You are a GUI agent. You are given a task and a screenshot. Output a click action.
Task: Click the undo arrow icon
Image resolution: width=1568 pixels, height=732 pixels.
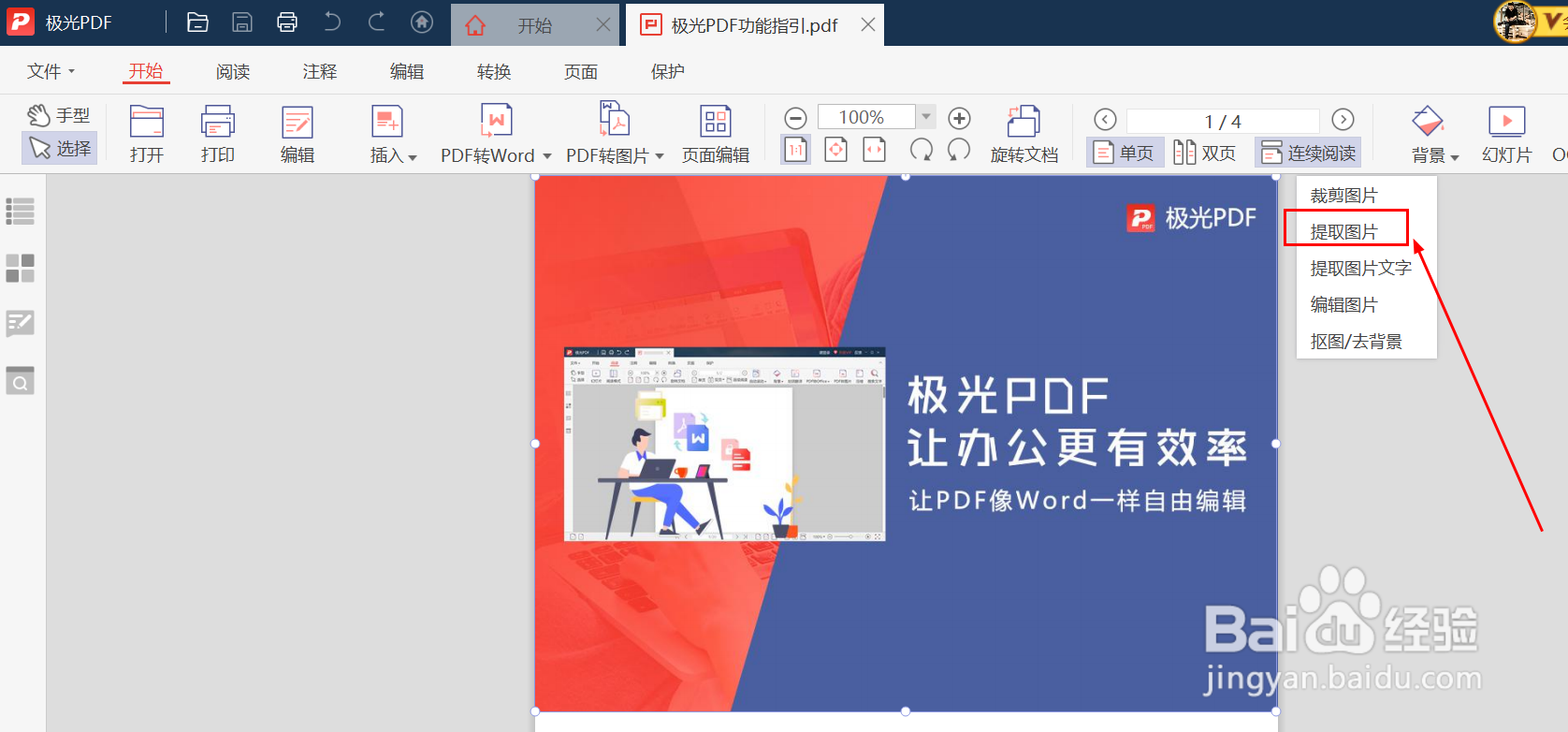click(332, 22)
